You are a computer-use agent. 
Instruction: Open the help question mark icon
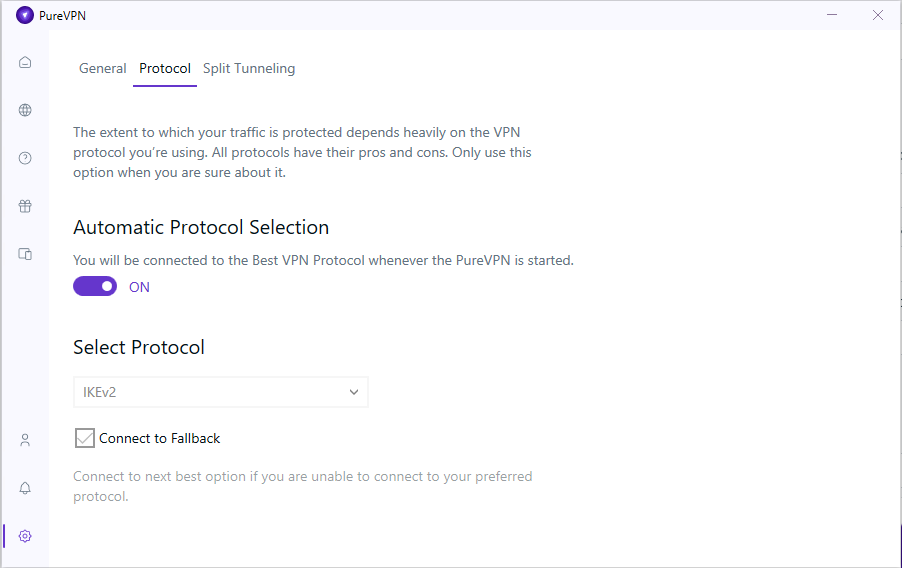tap(25, 158)
